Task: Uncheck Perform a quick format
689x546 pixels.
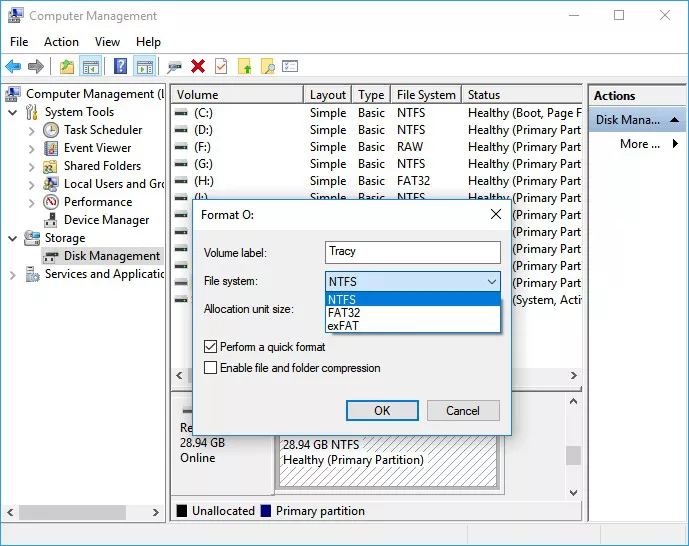Action: (x=210, y=347)
